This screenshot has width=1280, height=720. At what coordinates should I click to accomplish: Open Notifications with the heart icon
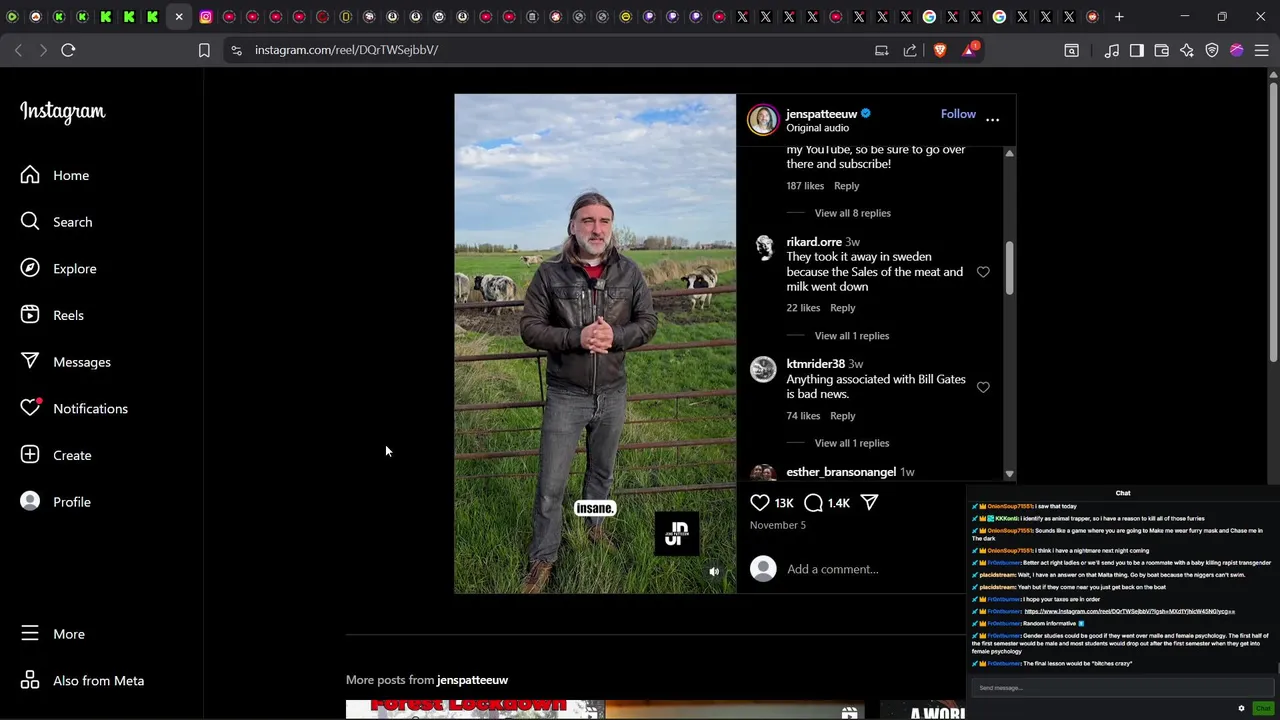[x=74, y=408]
